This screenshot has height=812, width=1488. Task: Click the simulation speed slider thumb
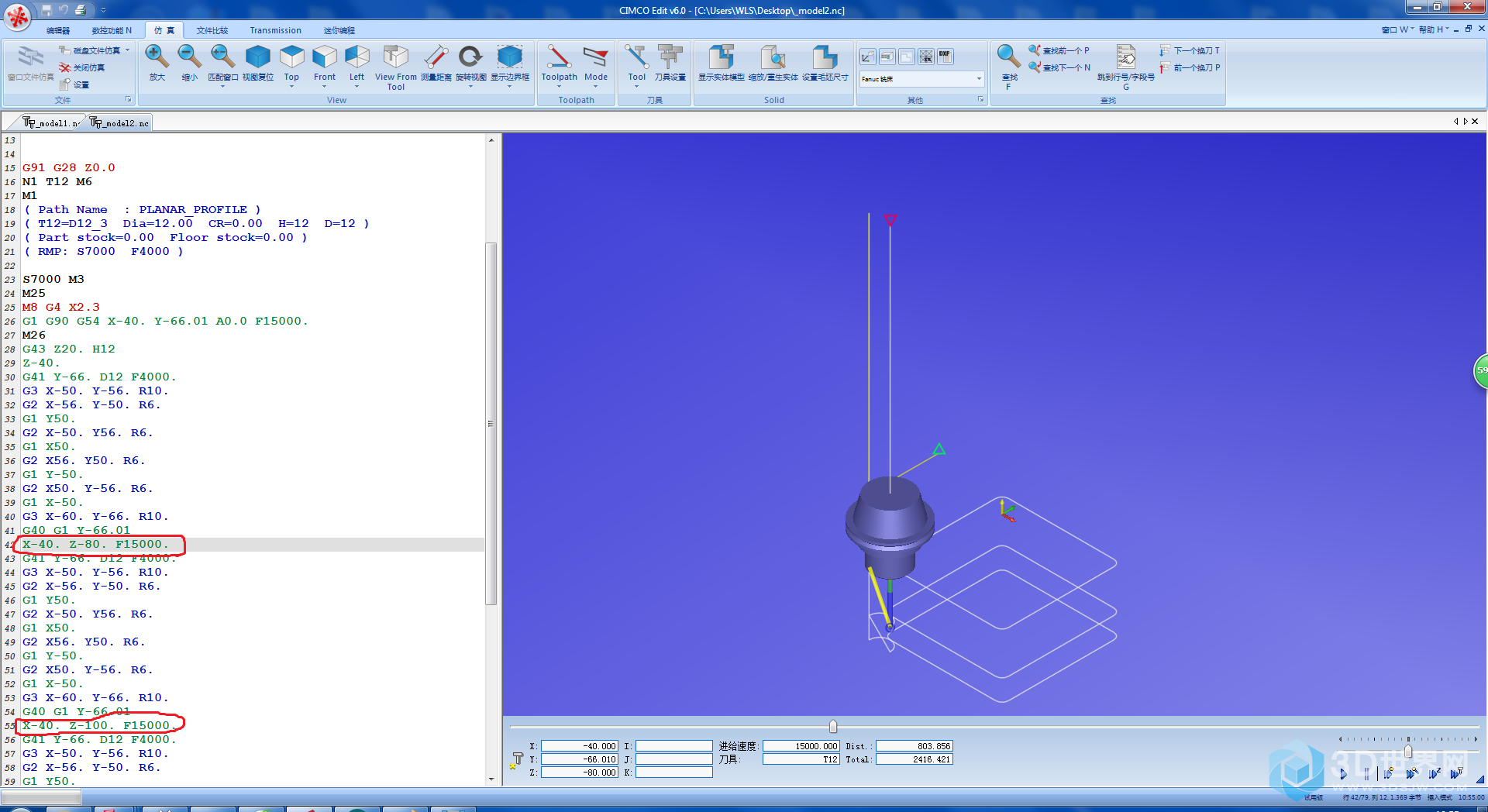click(1408, 751)
